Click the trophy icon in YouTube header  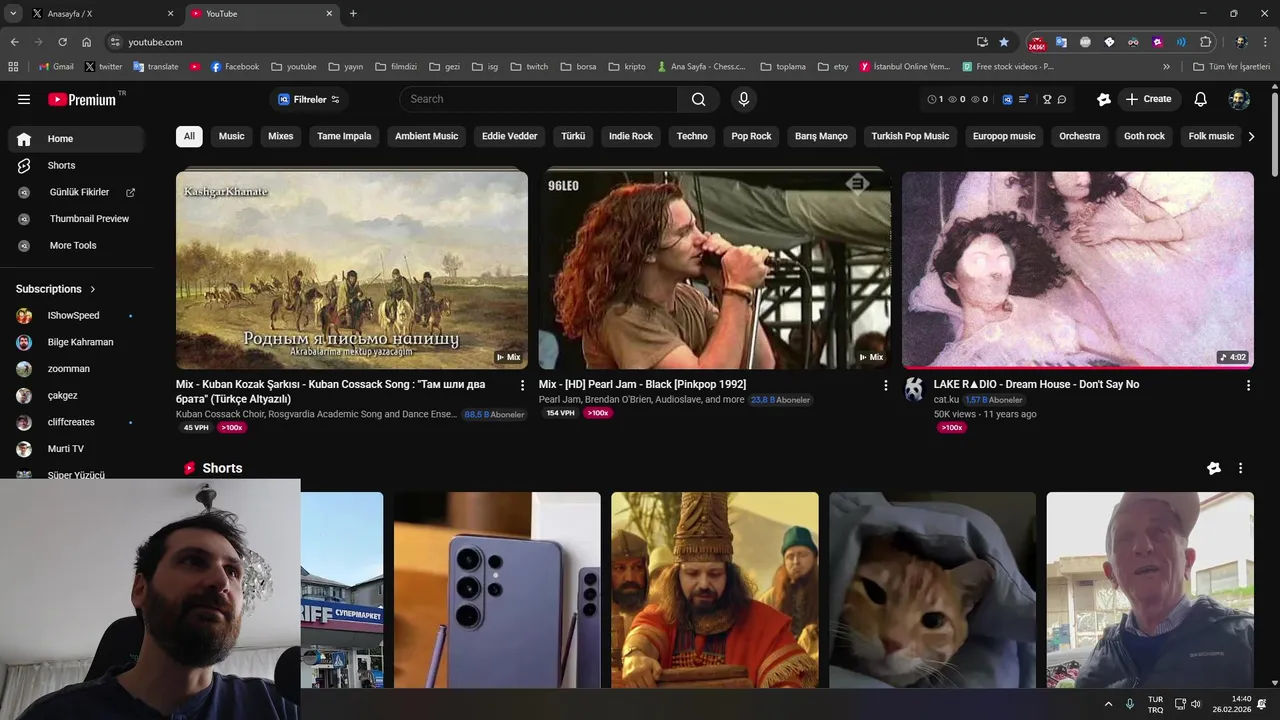(x=1047, y=99)
